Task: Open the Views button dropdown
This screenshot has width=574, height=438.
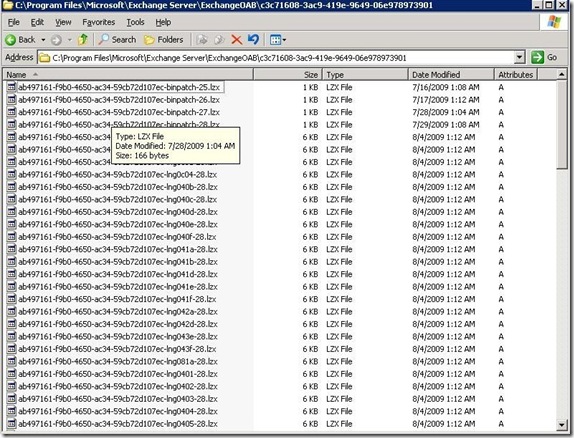Action: tap(278, 40)
